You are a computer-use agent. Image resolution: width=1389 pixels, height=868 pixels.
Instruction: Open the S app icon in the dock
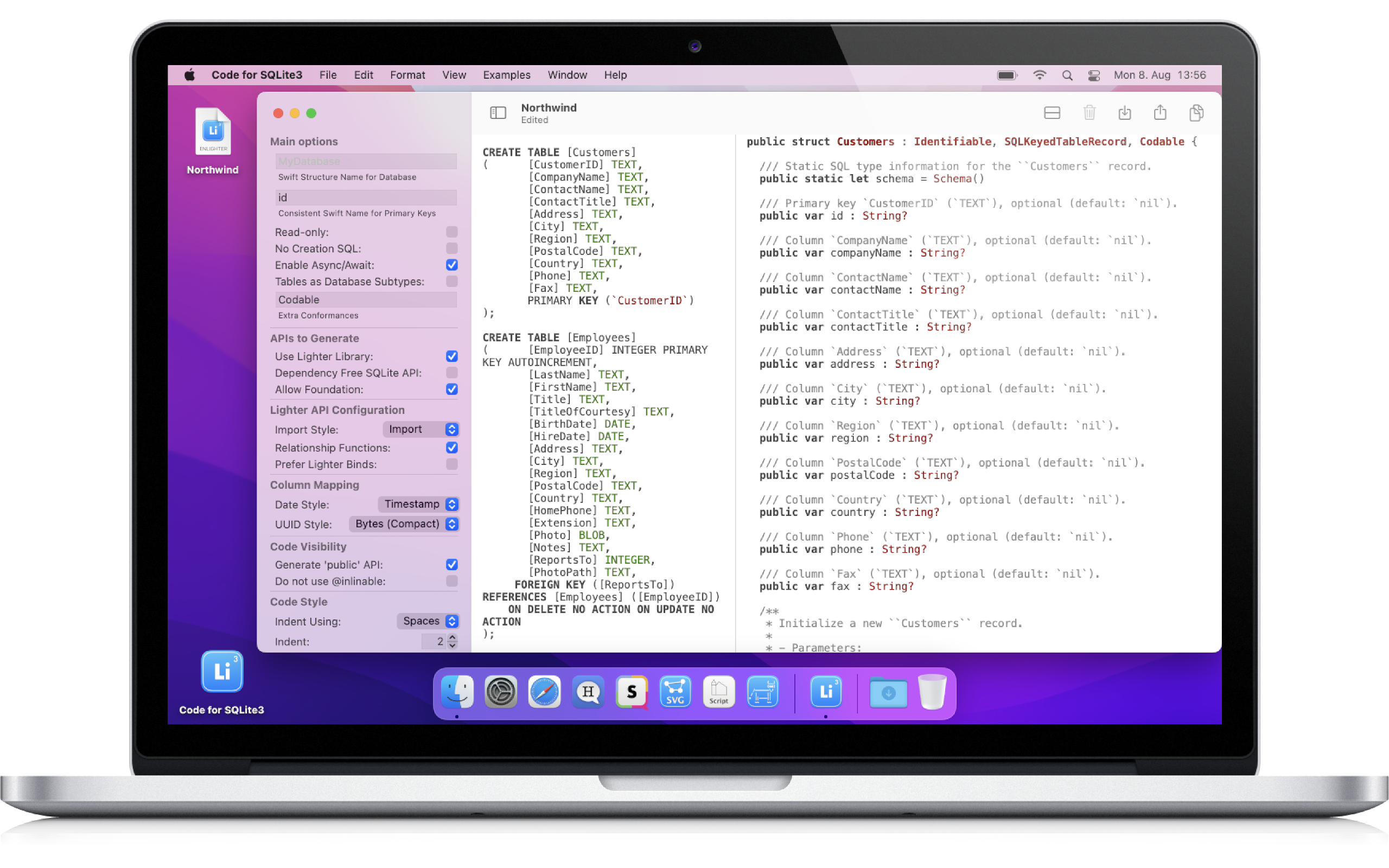(632, 692)
